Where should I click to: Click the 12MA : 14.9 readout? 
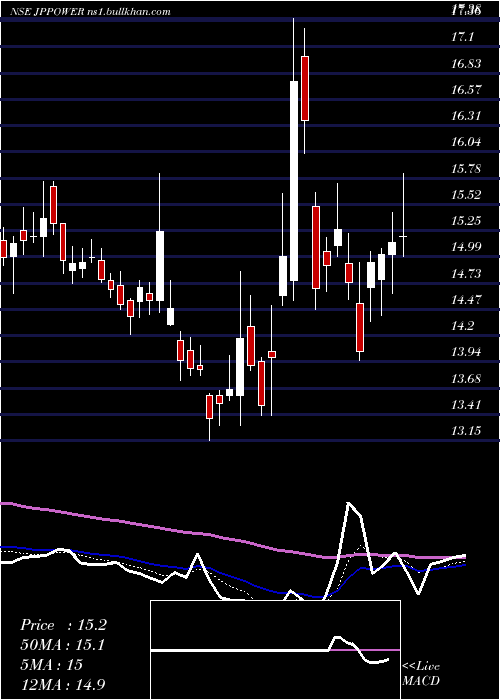63,684
